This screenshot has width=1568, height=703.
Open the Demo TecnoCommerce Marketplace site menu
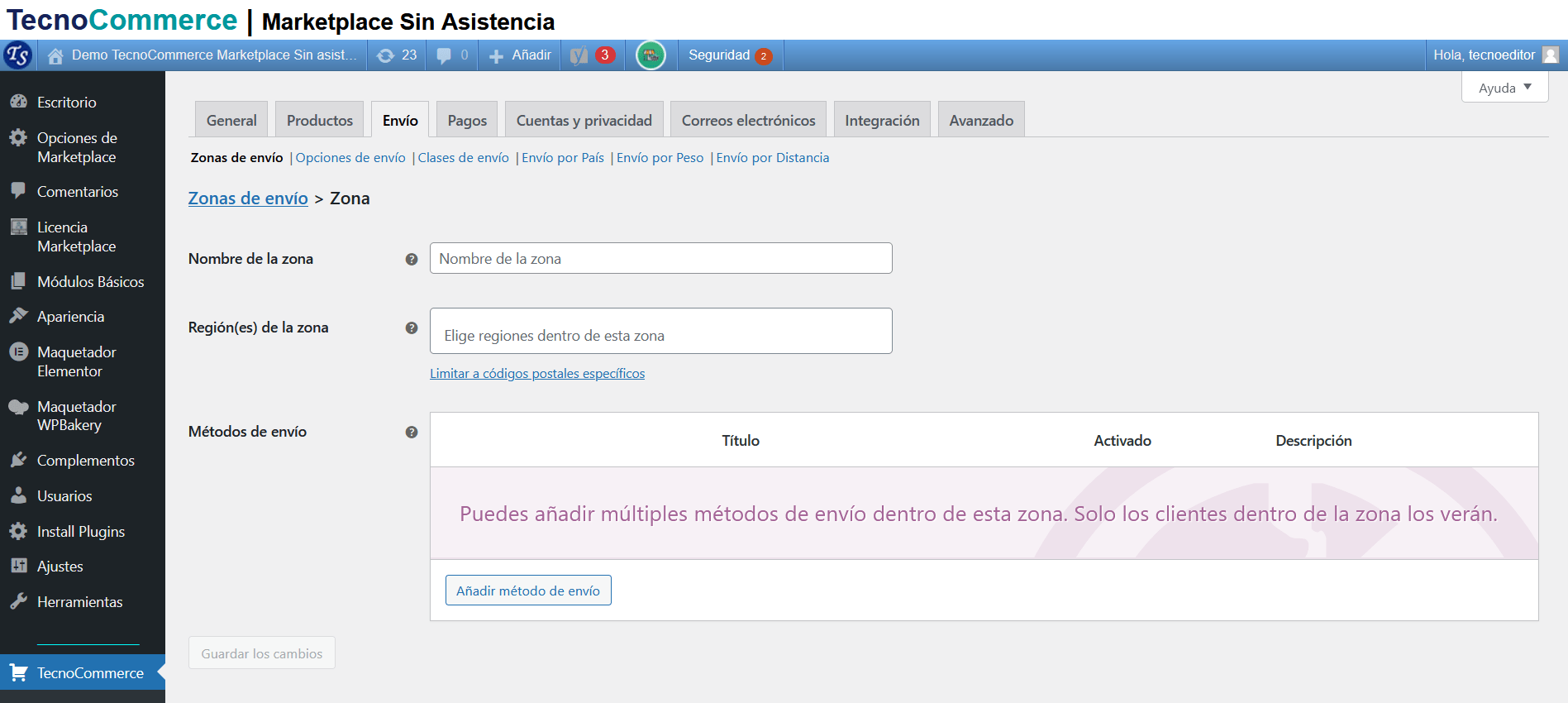(x=203, y=55)
